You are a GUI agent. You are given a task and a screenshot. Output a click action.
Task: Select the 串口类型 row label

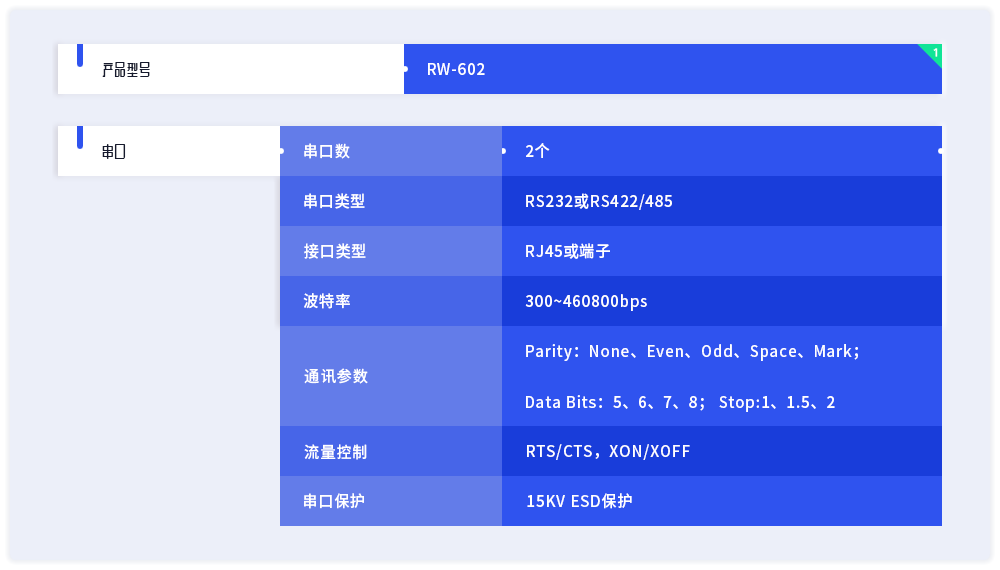tap(334, 201)
